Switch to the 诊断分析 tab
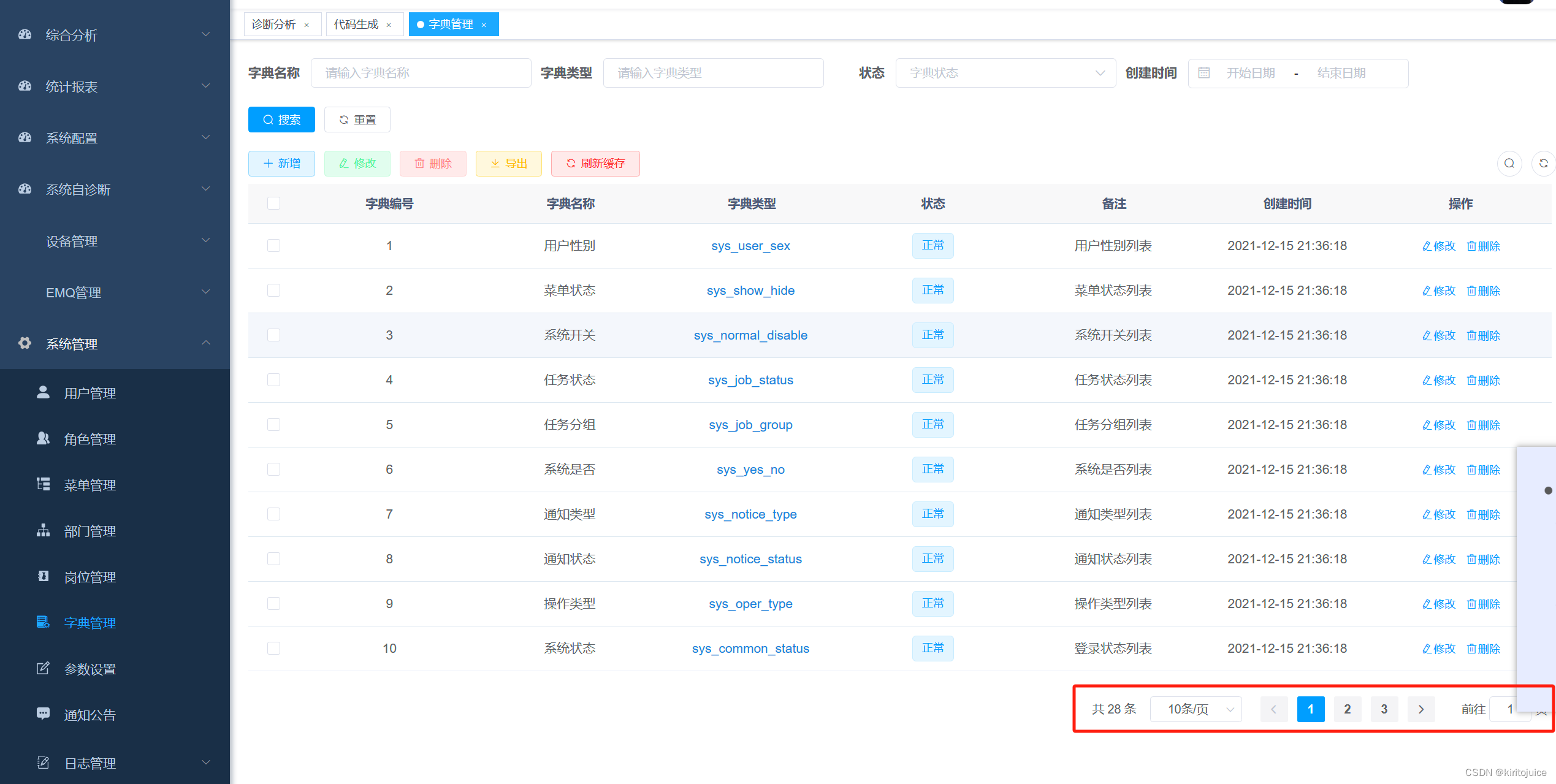1556x784 pixels. [282, 25]
